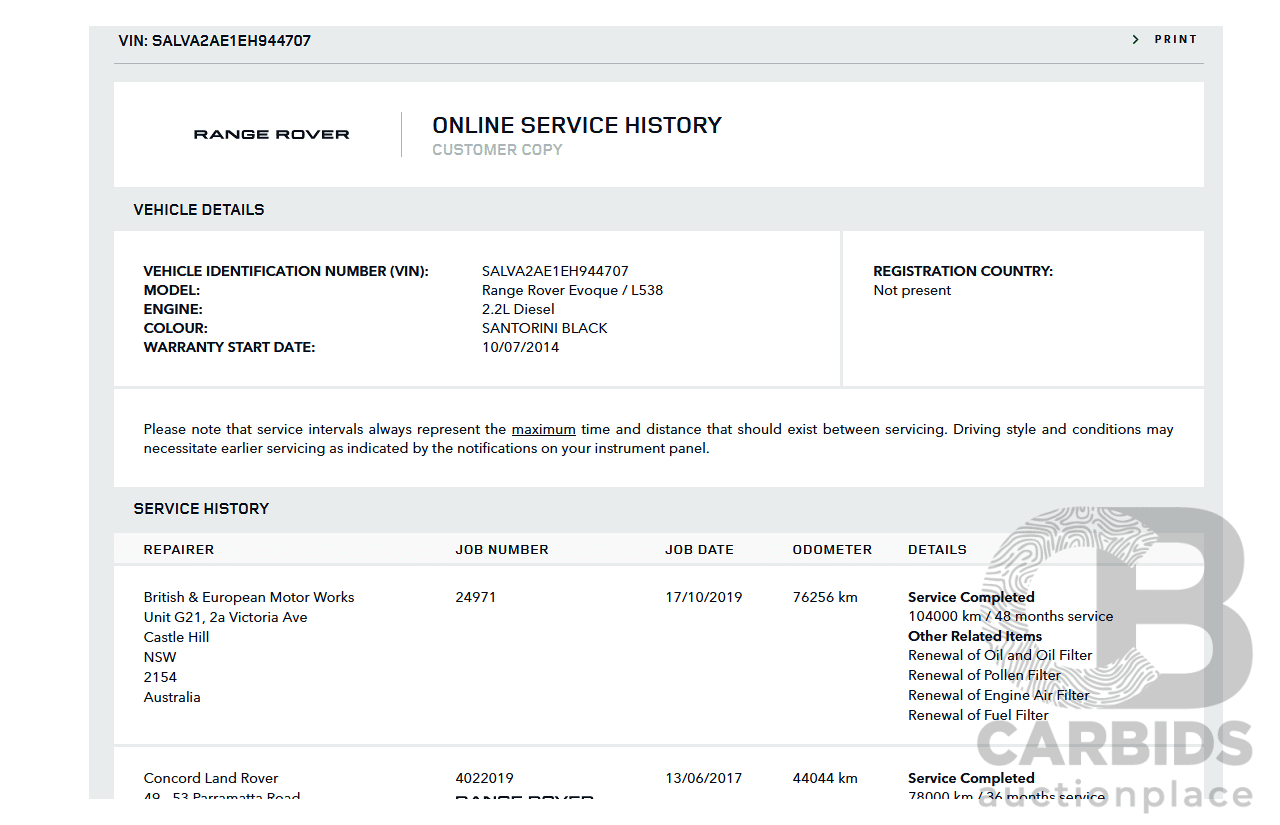Click job number 24971
The height and width of the screenshot is (825, 1280).
click(x=476, y=597)
